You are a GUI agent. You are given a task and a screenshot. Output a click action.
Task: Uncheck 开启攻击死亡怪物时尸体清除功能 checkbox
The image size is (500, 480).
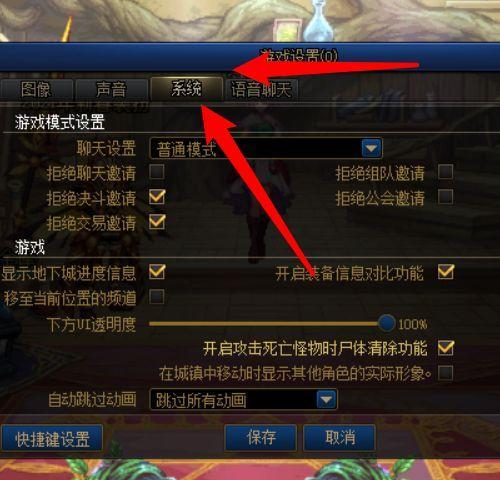pos(446,348)
